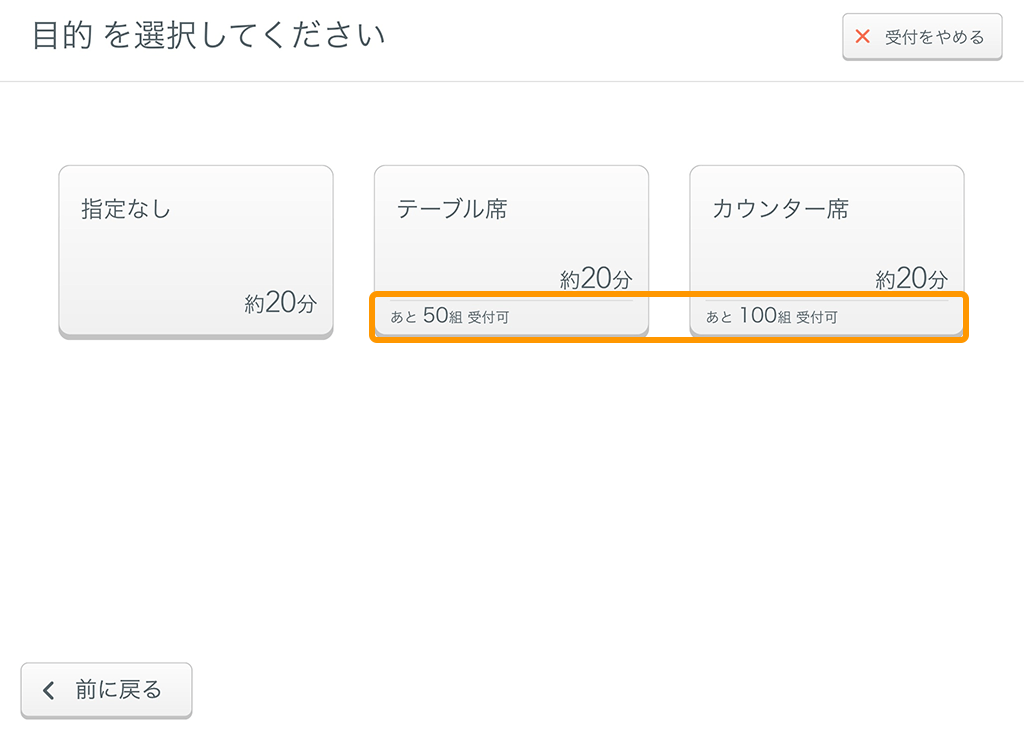Click the 目的を選択してください page heading
Screen dimensions: 1024x752
click(209, 37)
